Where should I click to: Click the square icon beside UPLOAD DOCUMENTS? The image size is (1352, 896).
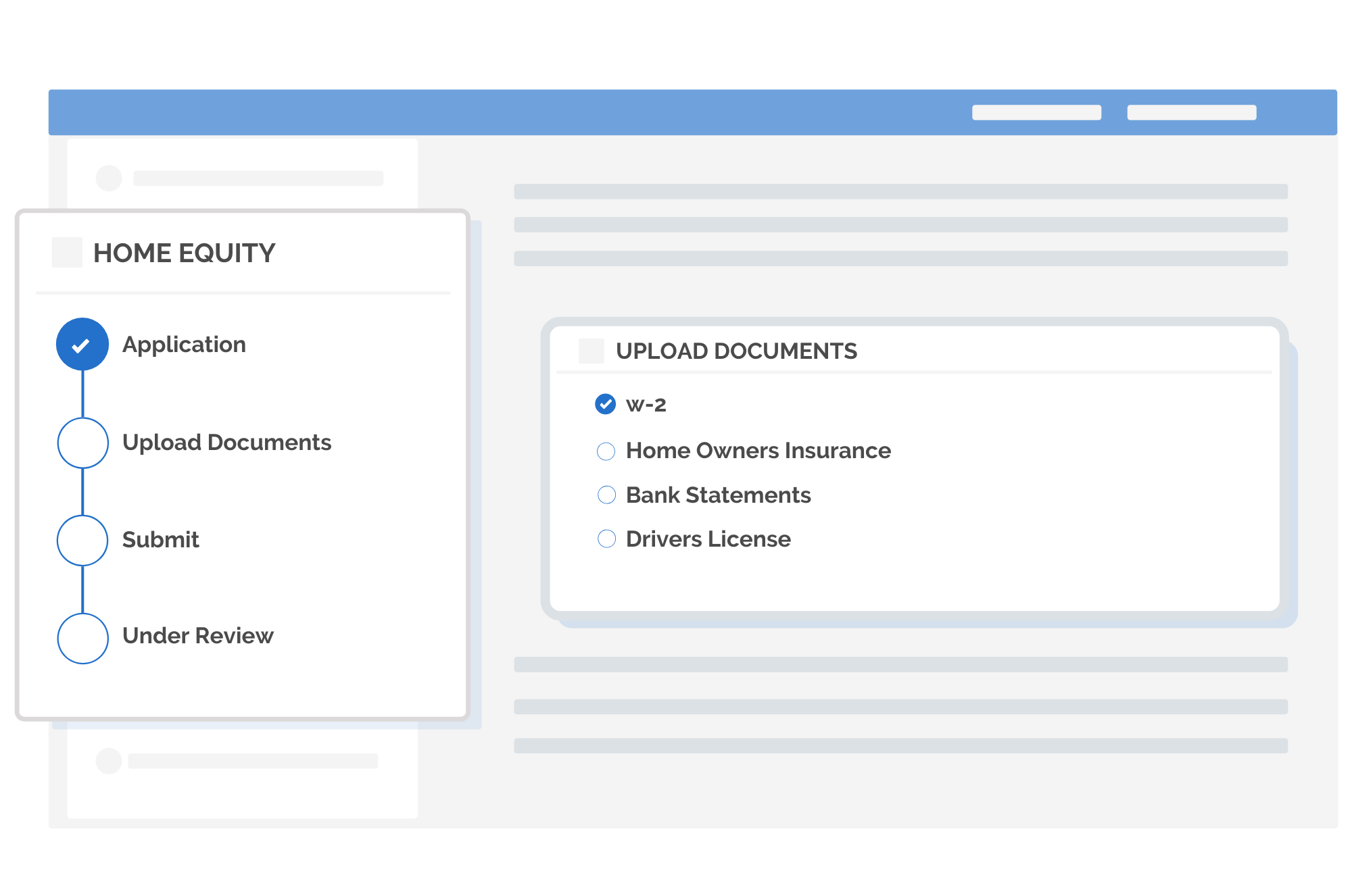coord(591,351)
